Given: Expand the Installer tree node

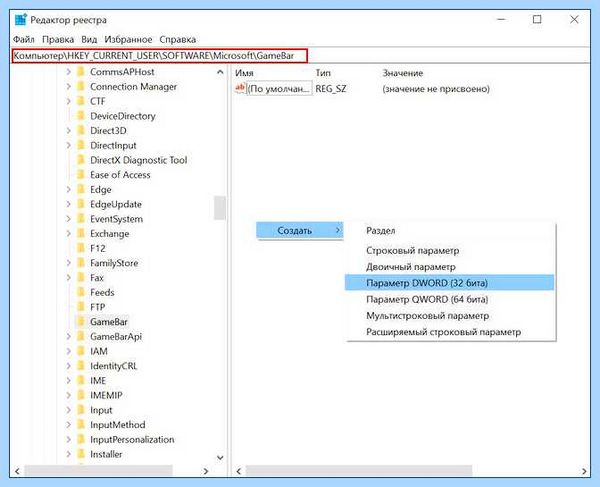Looking at the screenshot, I should (x=68, y=454).
